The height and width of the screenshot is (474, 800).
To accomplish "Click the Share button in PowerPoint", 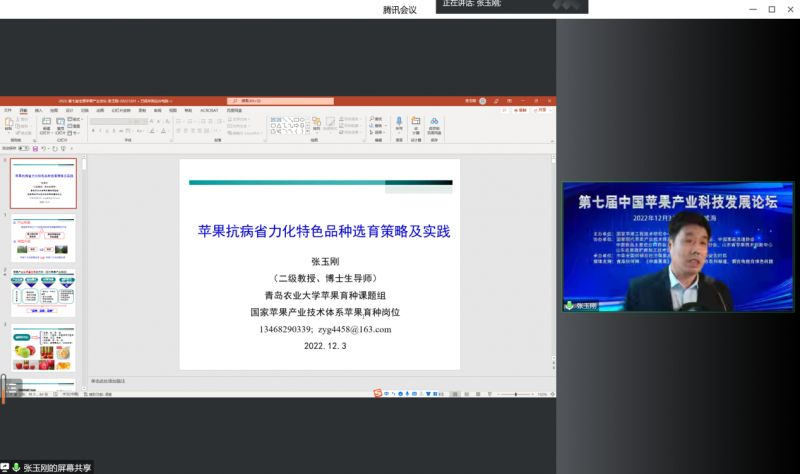I will click(541, 110).
